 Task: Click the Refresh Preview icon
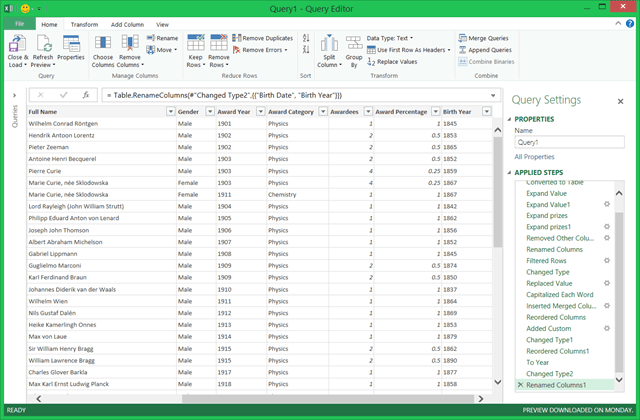(x=43, y=45)
